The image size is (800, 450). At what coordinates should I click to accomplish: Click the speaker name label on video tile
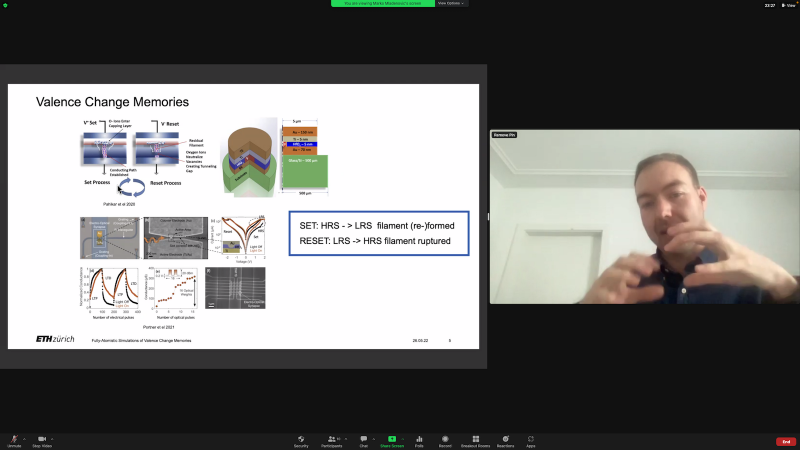pyautogui.click(x=504, y=135)
